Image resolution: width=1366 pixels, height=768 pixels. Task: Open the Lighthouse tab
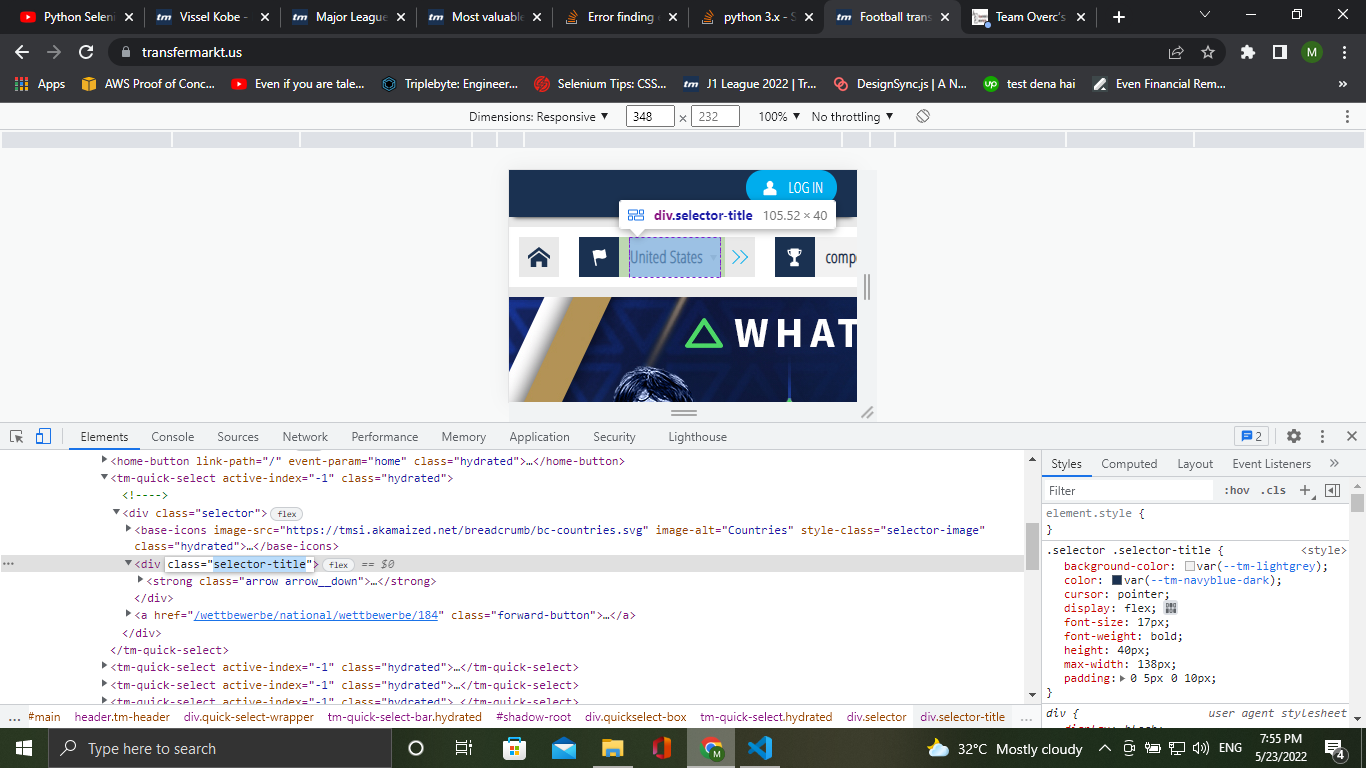tap(697, 436)
